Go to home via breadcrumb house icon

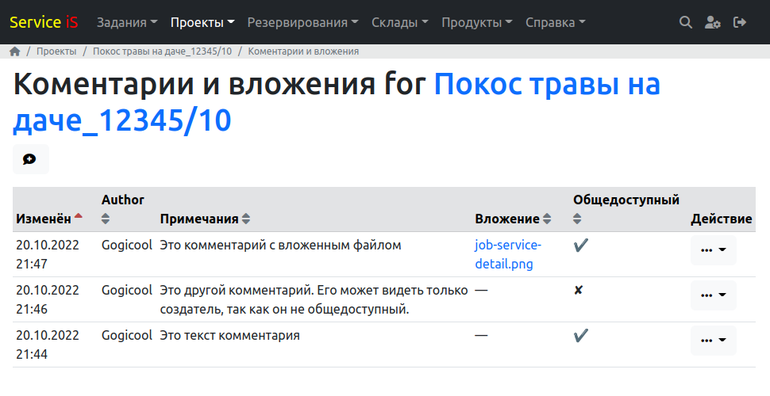click(15, 51)
